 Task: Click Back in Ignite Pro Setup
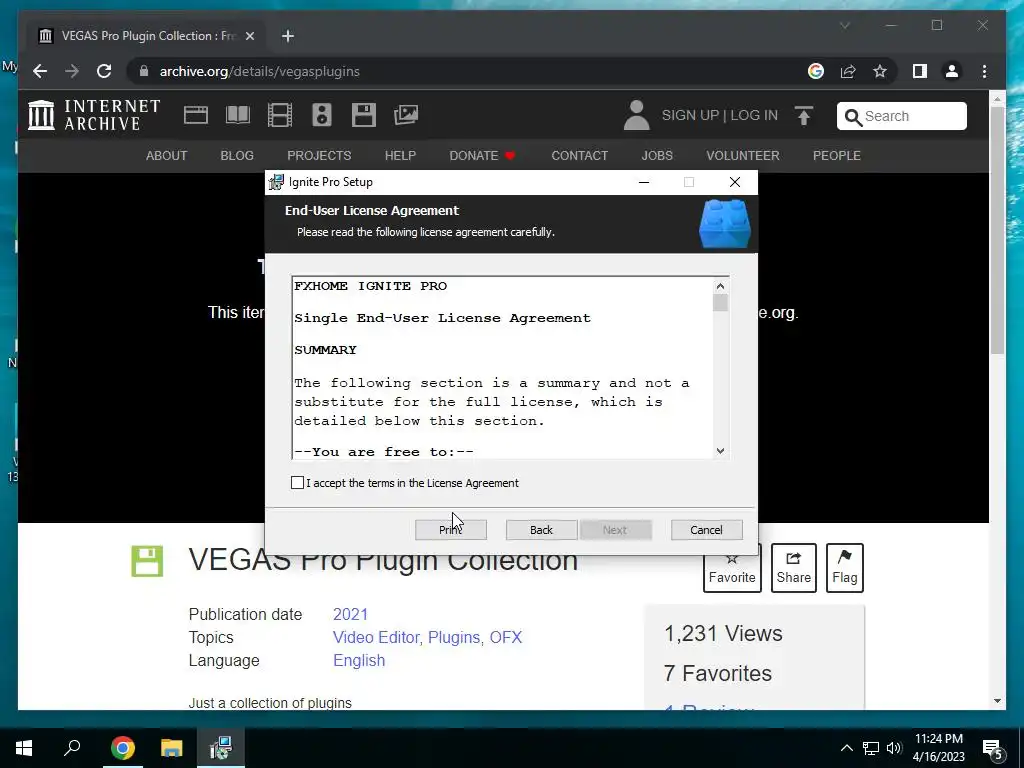pyautogui.click(x=541, y=530)
